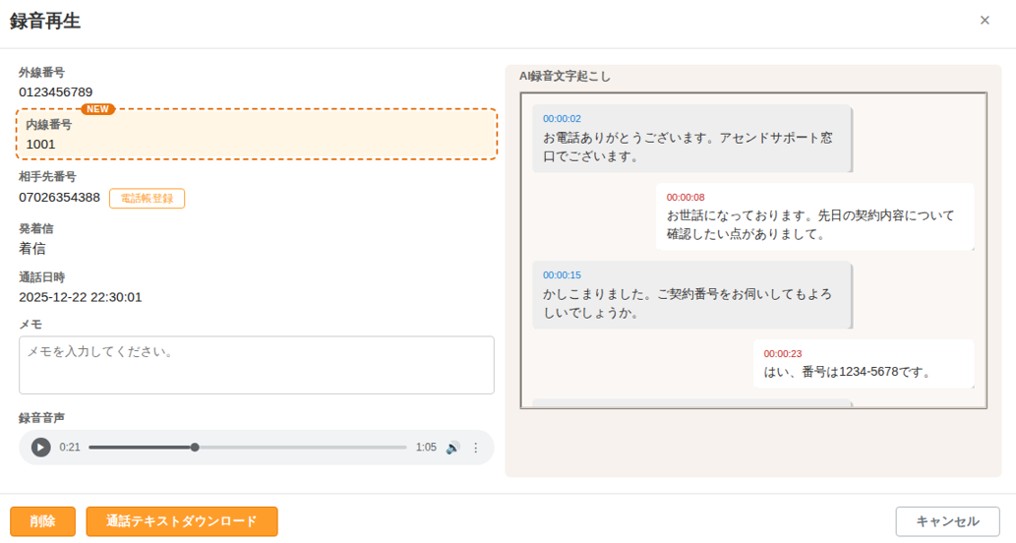This screenshot has width=1016, height=543.
Task: Click the 電話帳登録 button
Action: [x=147, y=198]
